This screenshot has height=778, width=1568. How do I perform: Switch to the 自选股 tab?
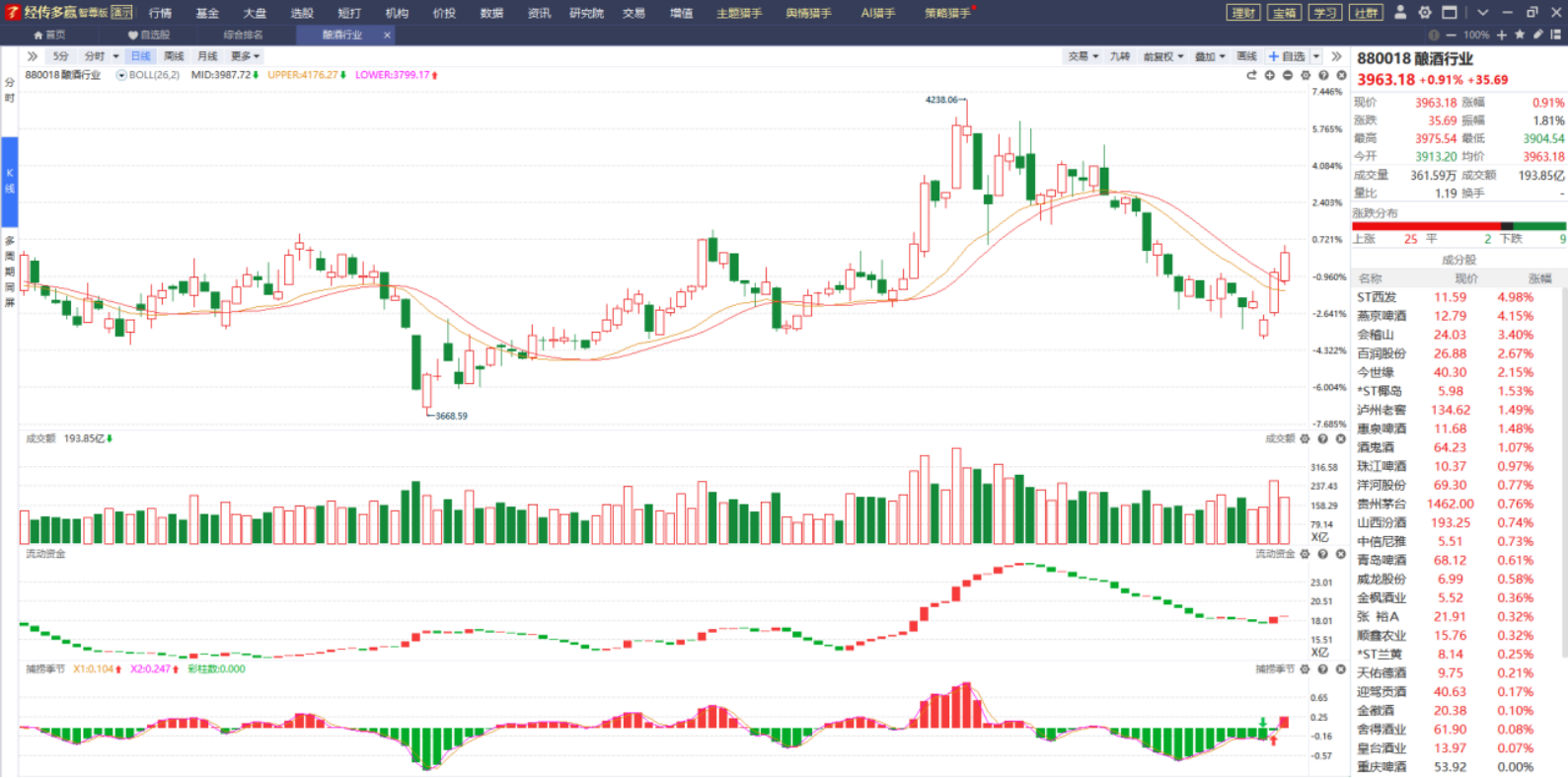click(149, 35)
